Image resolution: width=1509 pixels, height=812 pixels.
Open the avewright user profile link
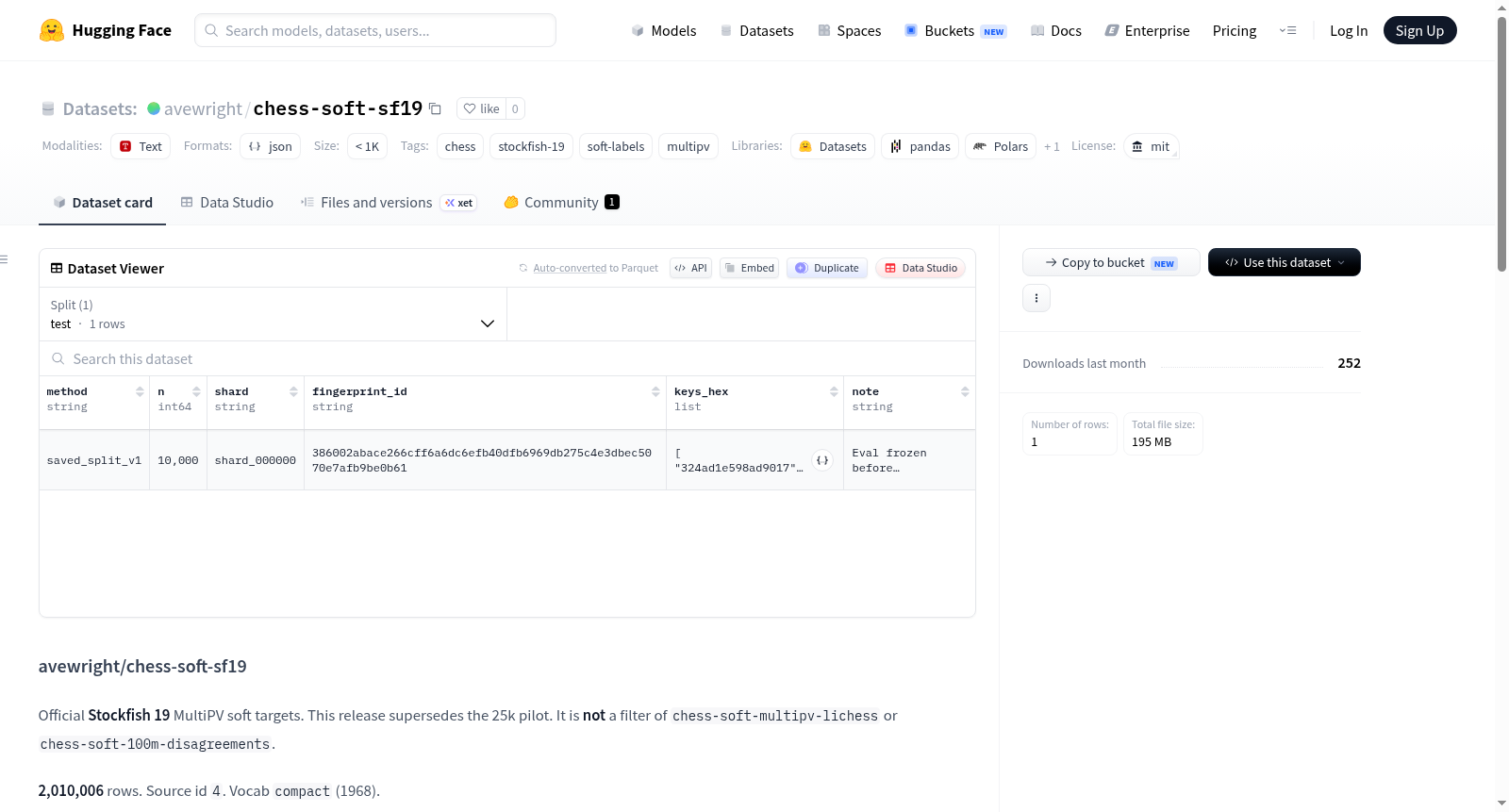pyautogui.click(x=203, y=108)
